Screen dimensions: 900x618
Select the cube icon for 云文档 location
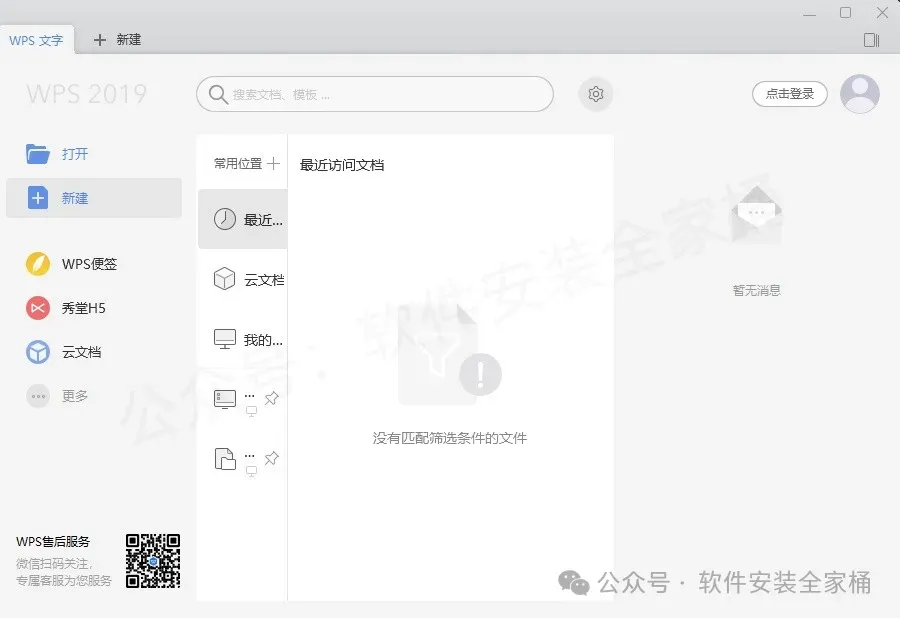click(x=224, y=279)
